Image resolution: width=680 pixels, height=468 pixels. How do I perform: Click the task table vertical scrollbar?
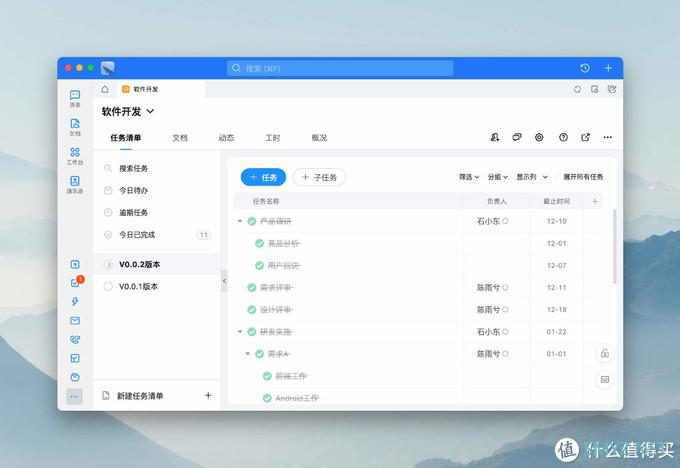coord(615,246)
